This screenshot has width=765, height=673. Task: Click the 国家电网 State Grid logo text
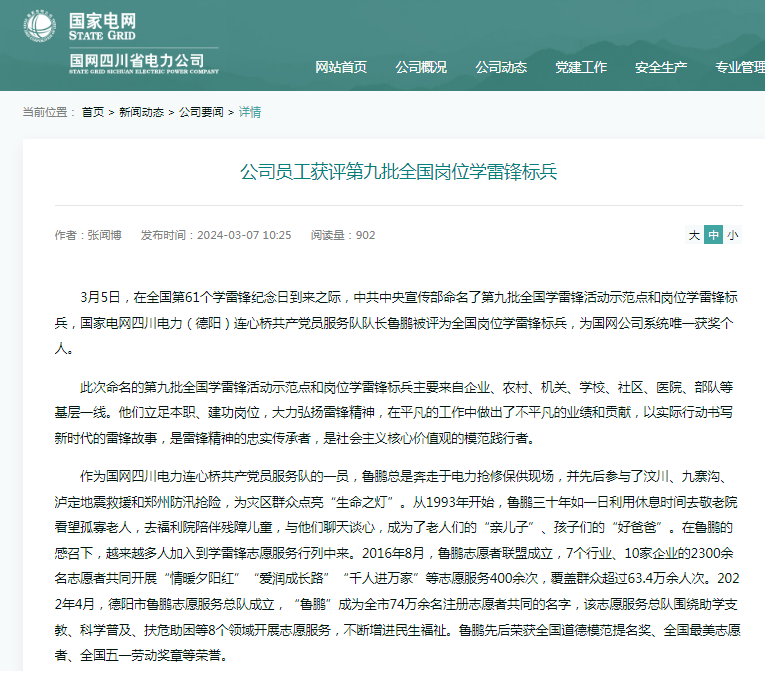102,26
